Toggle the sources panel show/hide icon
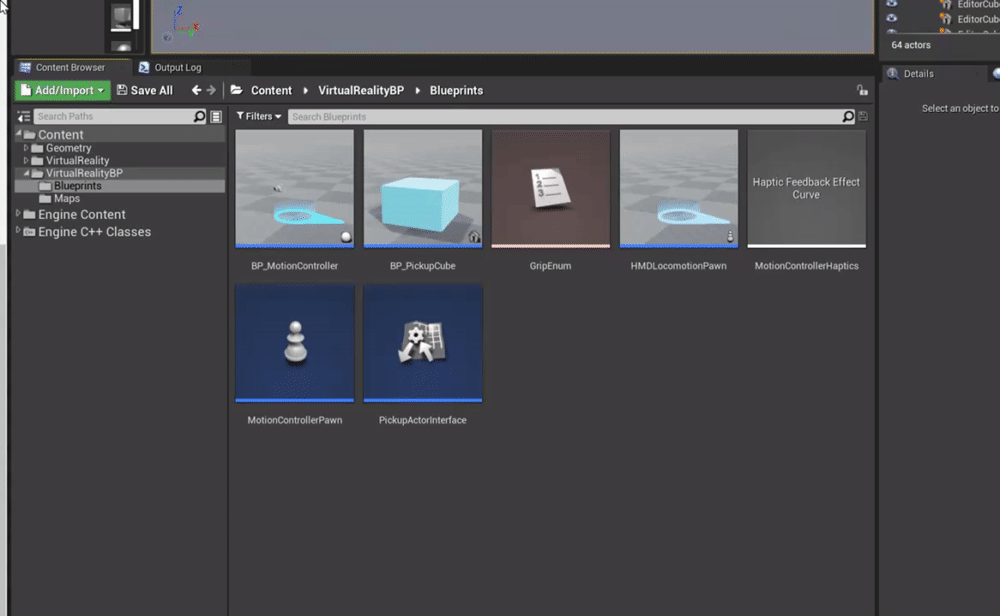The height and width of the screenshot is (616, 1000). pos(24,117)
